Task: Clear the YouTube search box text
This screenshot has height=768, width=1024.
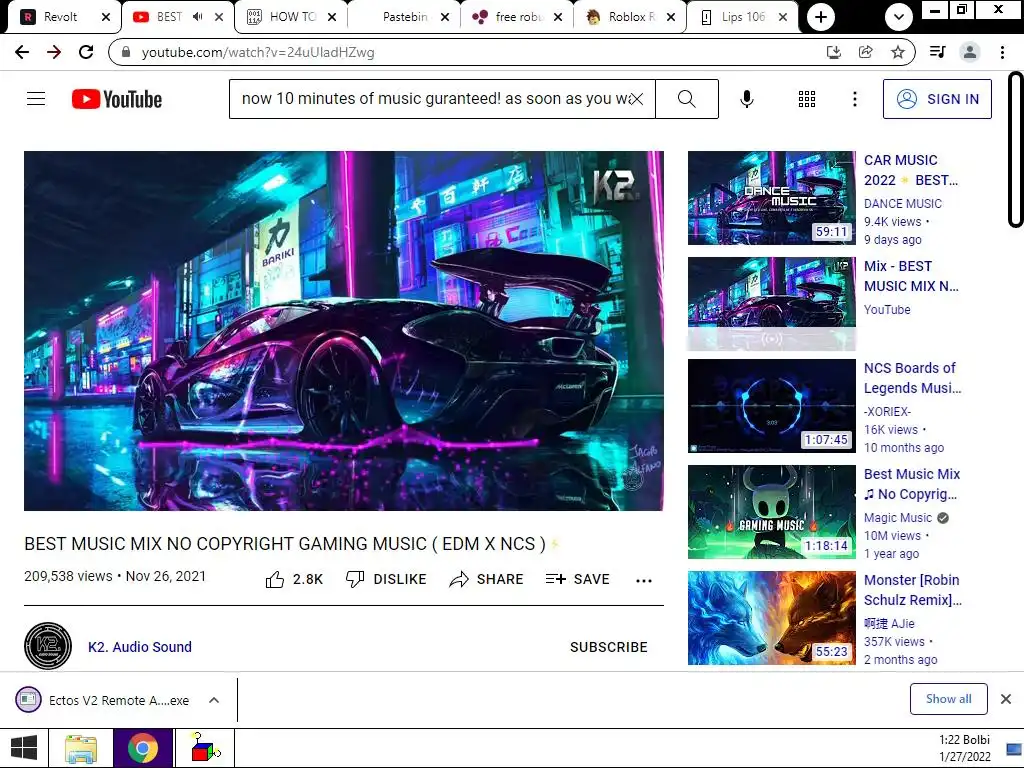Action: 637,99
